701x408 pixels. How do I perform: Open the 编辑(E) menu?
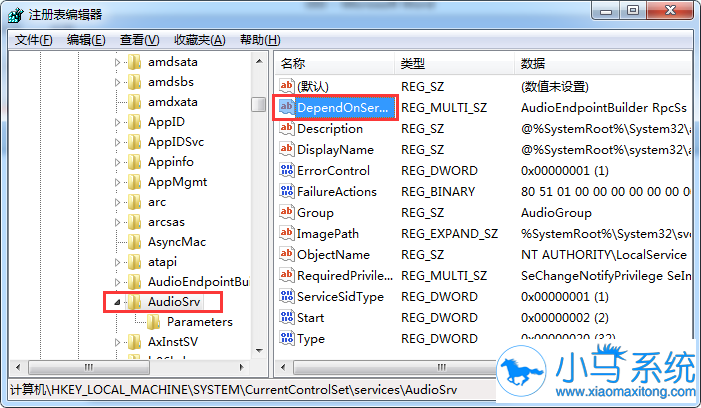[x=86, y=40]
